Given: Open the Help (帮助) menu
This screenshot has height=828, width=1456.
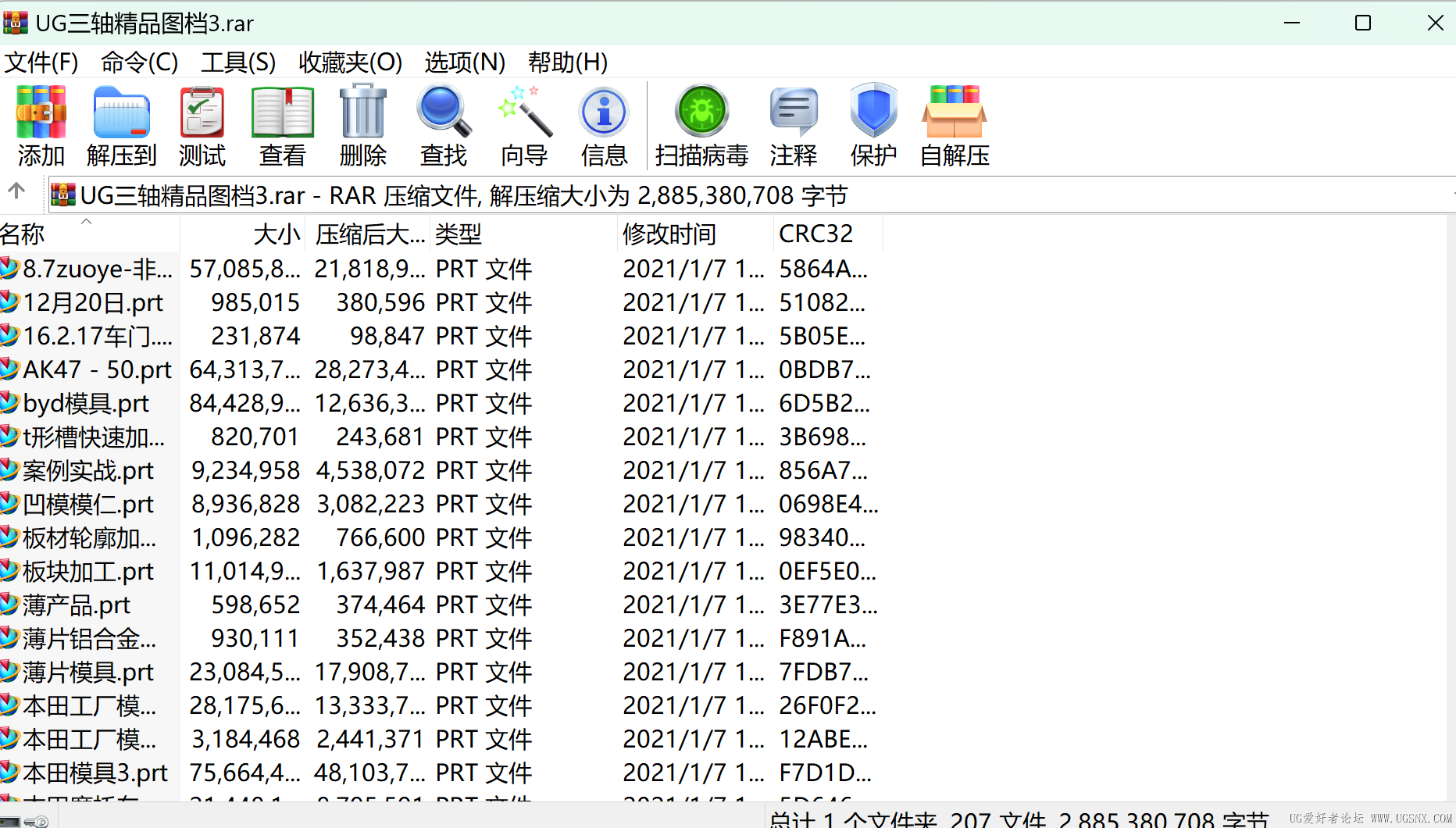Looking at the screenshot, I should (x=568, y=62).
